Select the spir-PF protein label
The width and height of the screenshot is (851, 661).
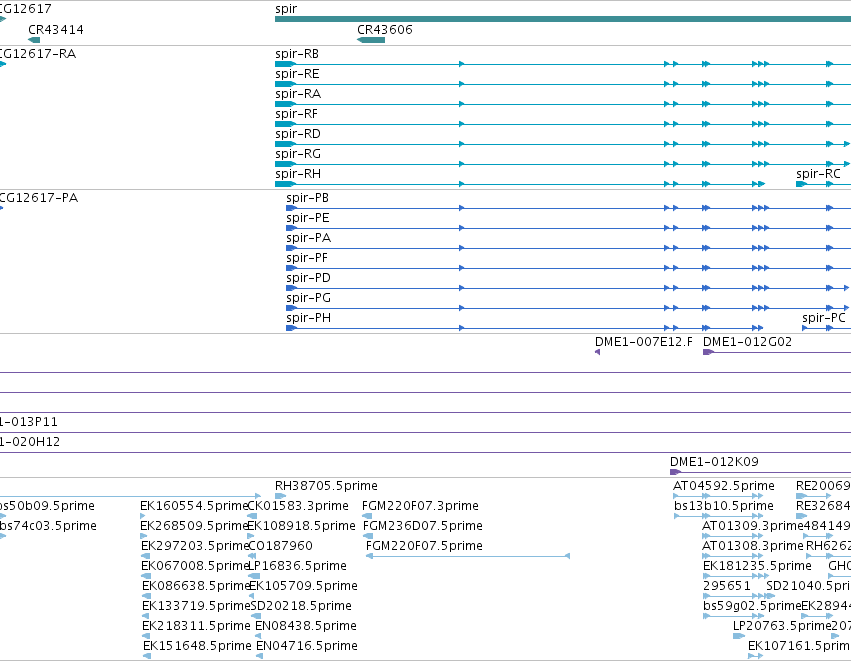(x=307, y=258)
